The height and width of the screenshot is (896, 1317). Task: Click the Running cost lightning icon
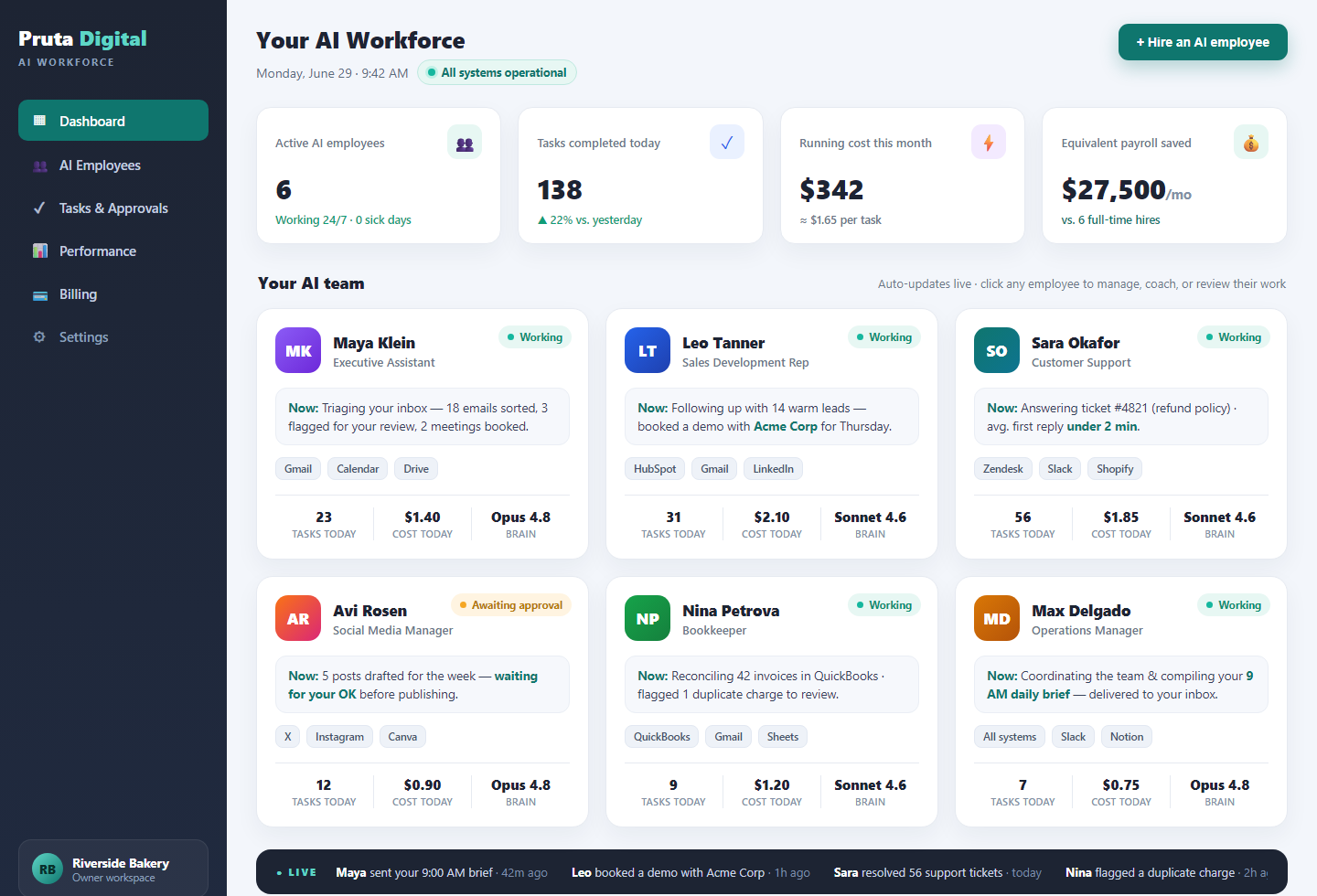[x=989, y=143]
